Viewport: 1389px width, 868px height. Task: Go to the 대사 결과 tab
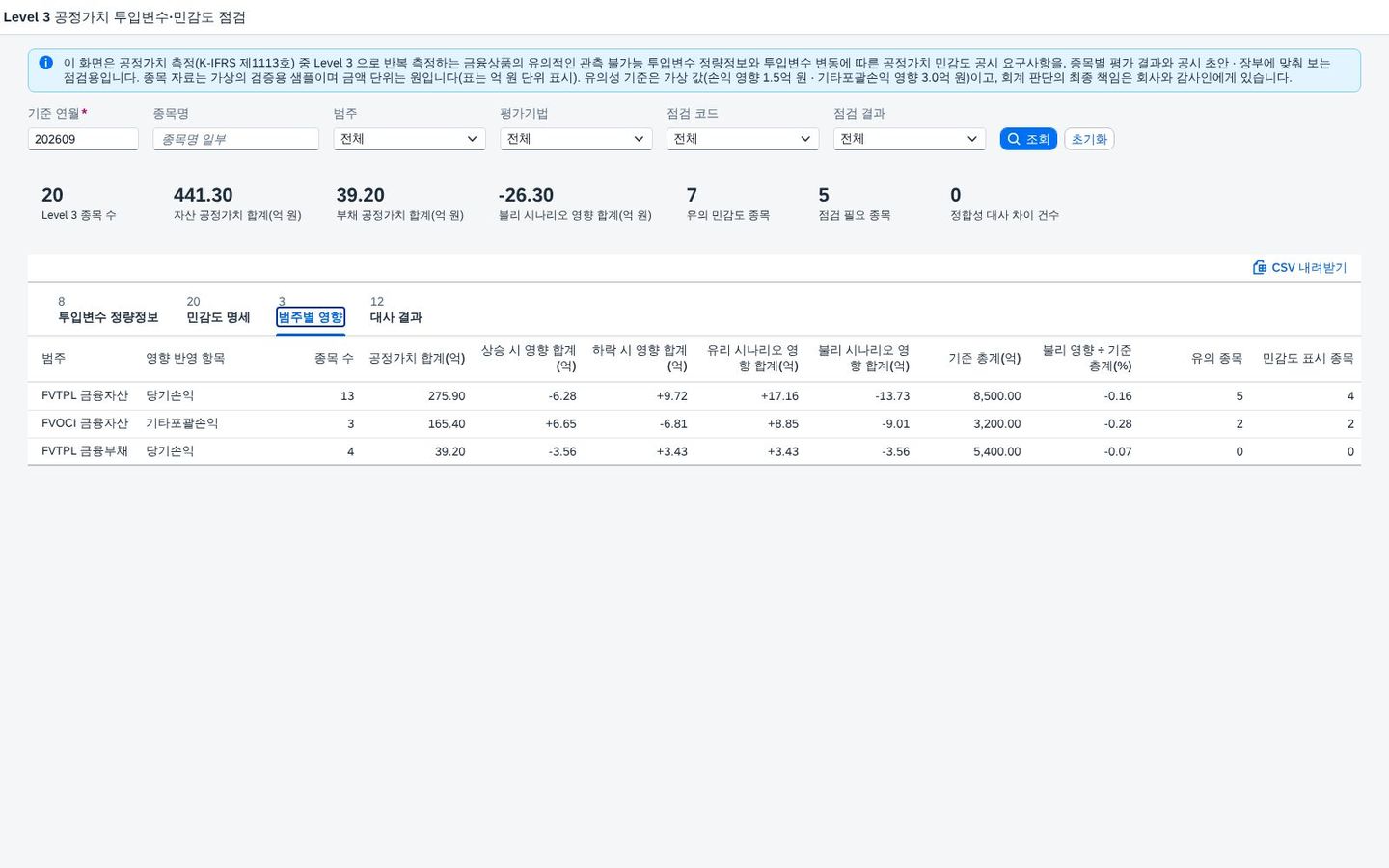click(x=396, y=317)
